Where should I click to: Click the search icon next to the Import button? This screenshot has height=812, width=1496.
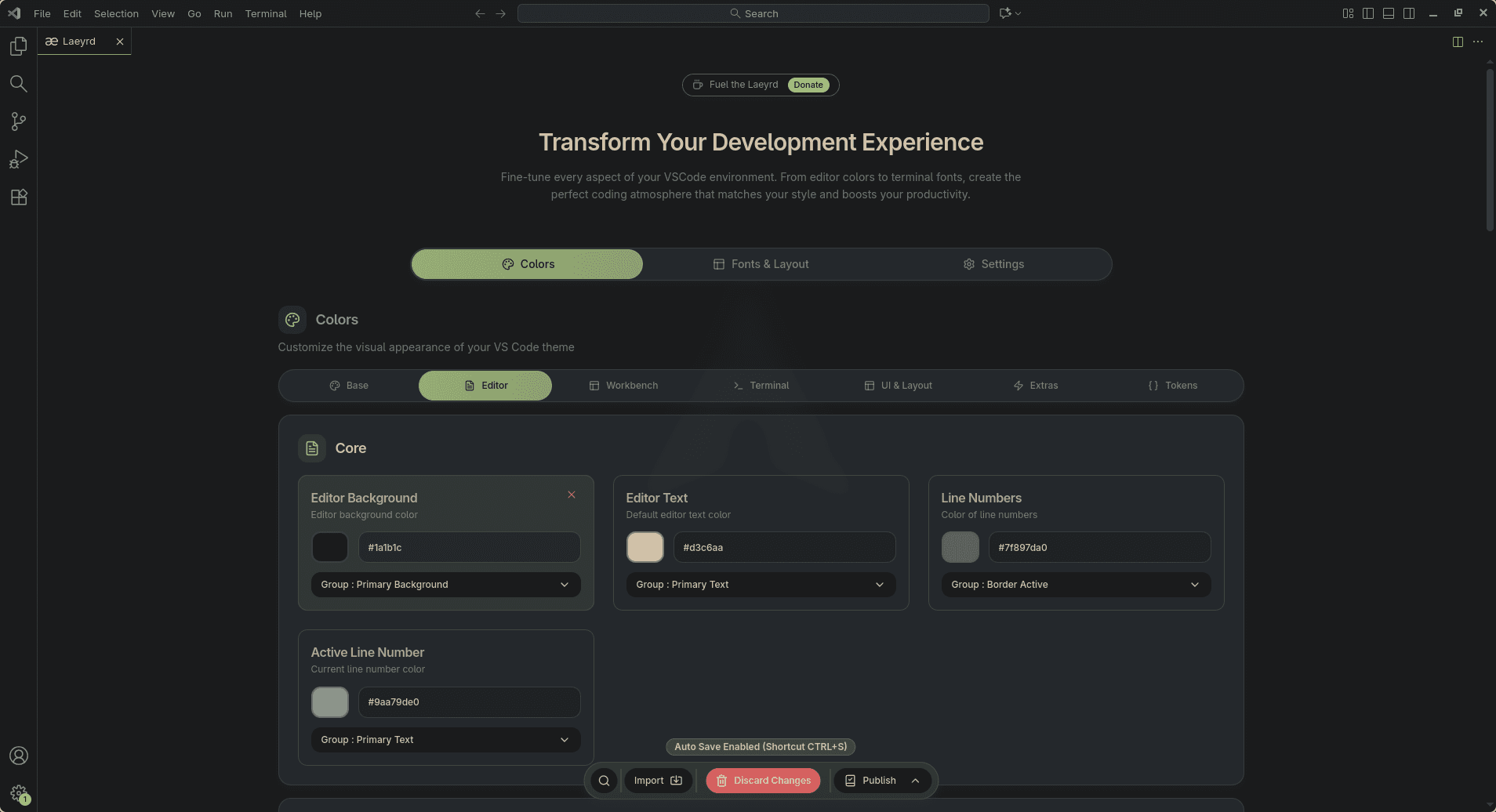pyautogui.click(x=602, y=780)
